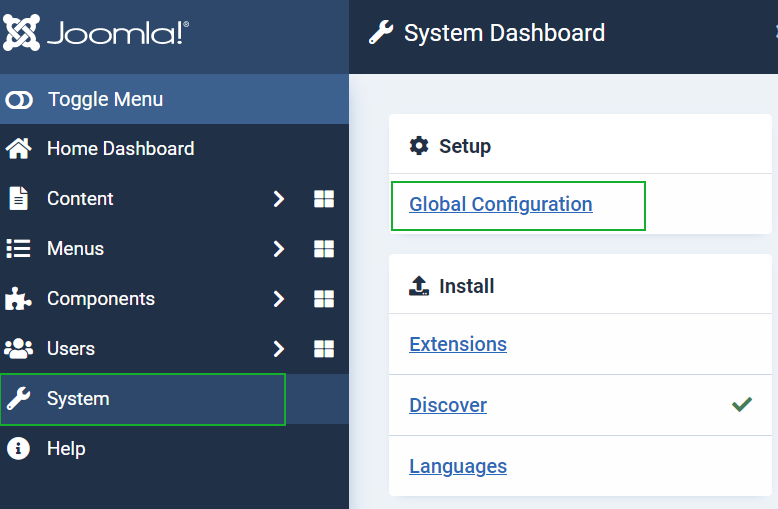Viewport: 778px width, 509px height.
Task: Click the people icon beside Users
Action: click(18, 348)
